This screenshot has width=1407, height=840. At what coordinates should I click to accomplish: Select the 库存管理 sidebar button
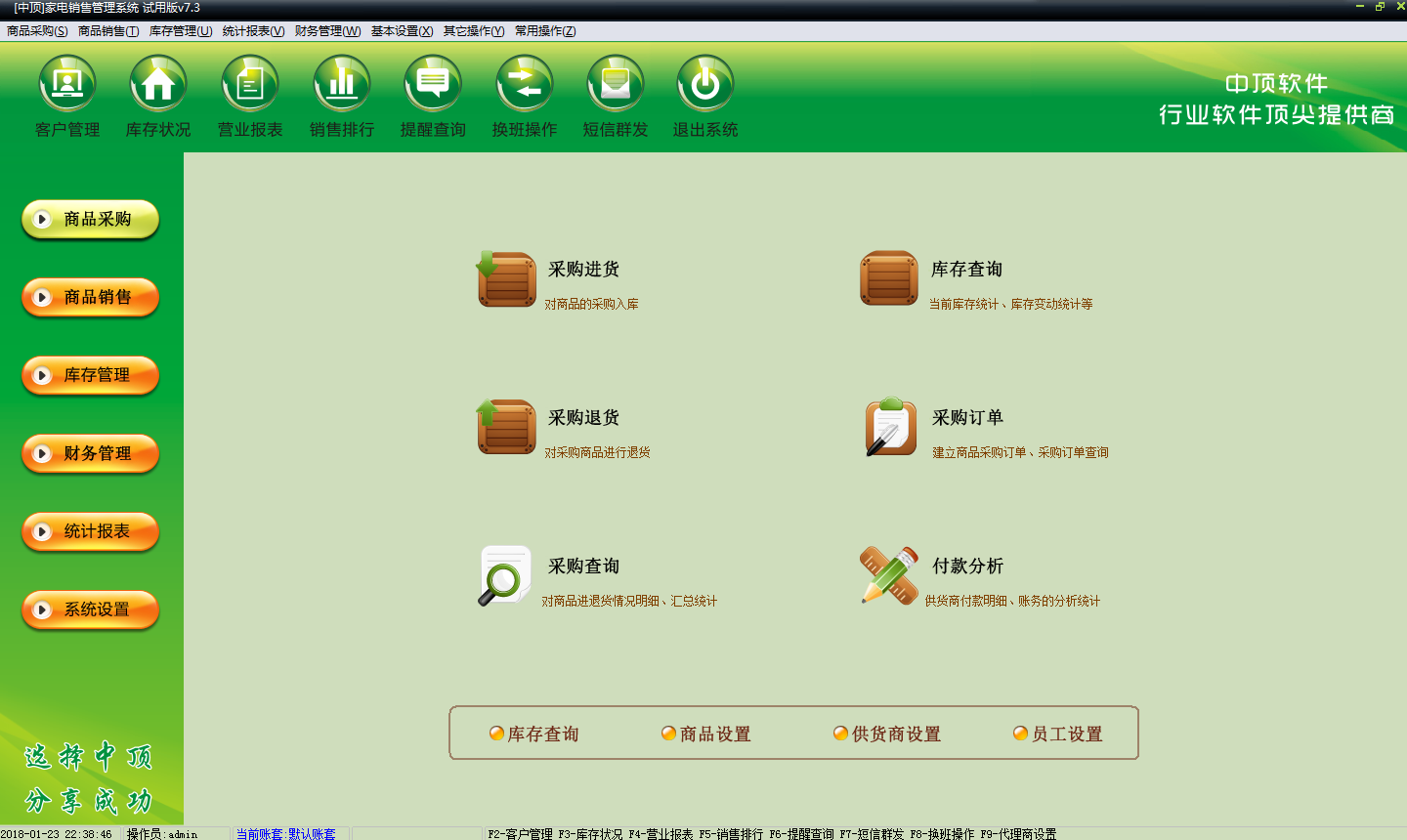click(90, 376)
